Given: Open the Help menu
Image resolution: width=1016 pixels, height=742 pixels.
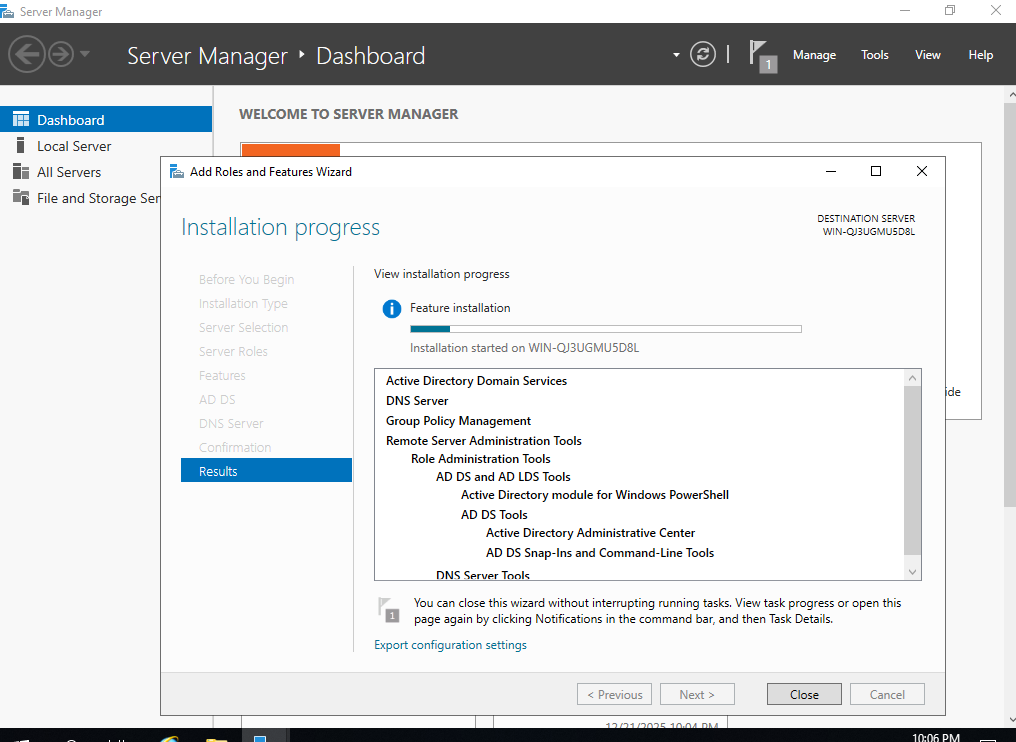Looking at the screenshot, I should coord(980,55).
